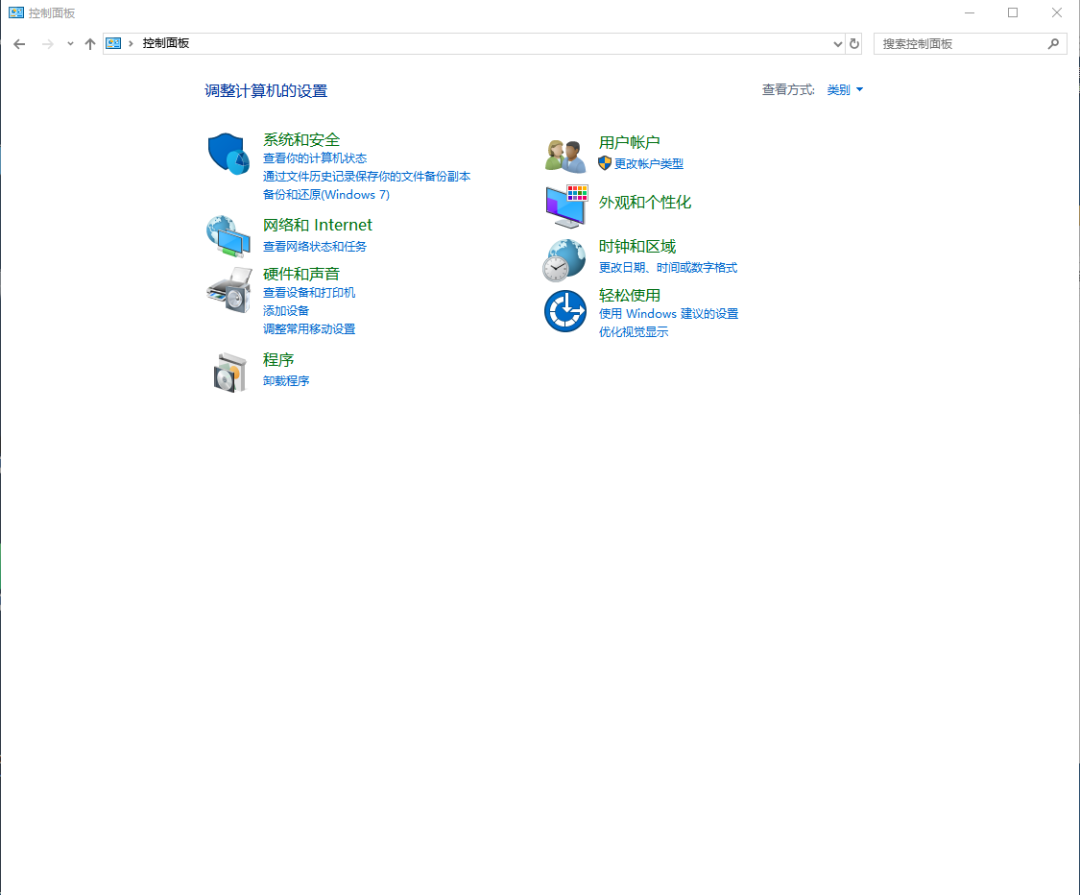
Task: Click the search magnifier icon
Action: (1053, 43)
